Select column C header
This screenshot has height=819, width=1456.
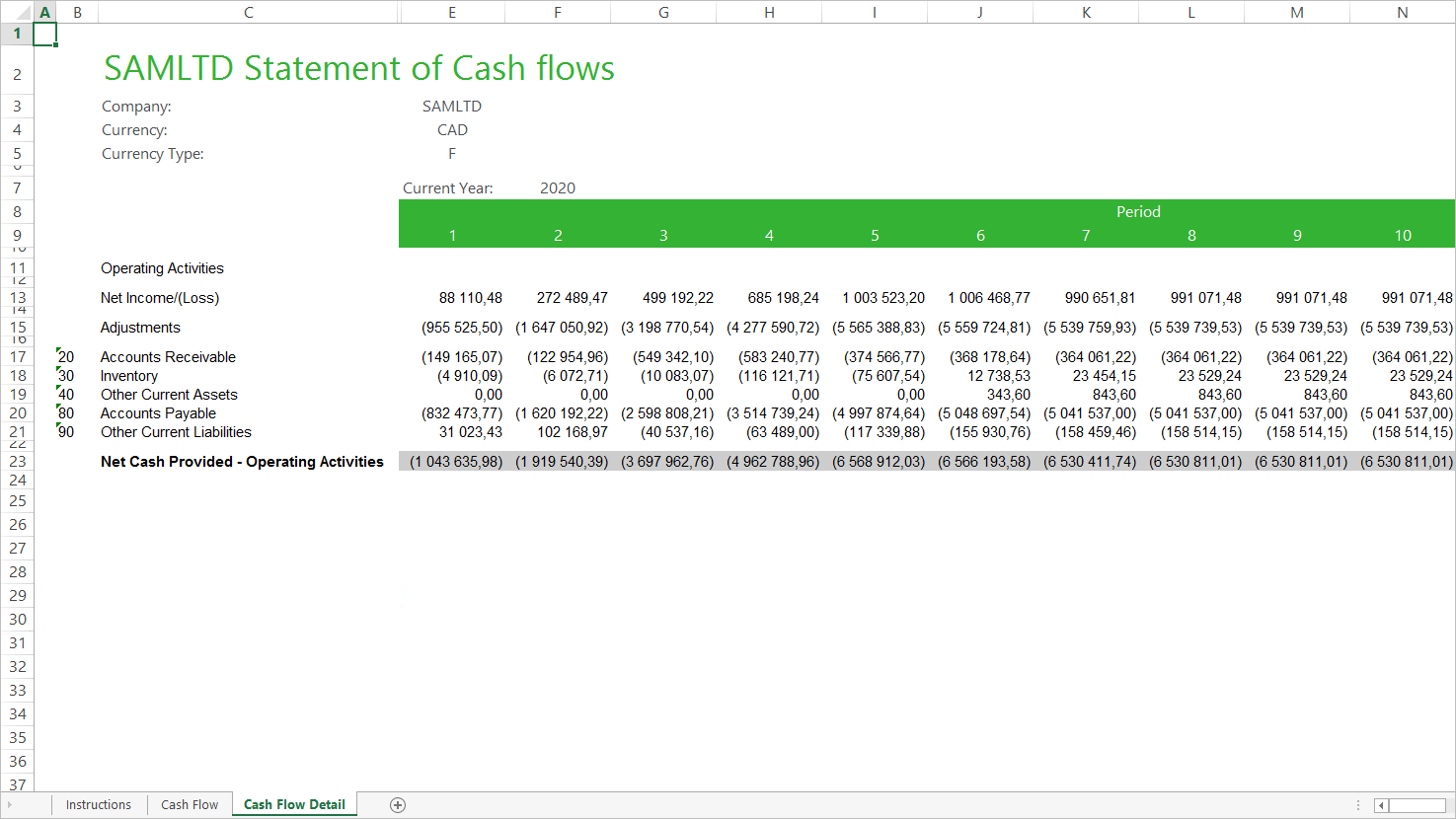(x=249, y=12)
